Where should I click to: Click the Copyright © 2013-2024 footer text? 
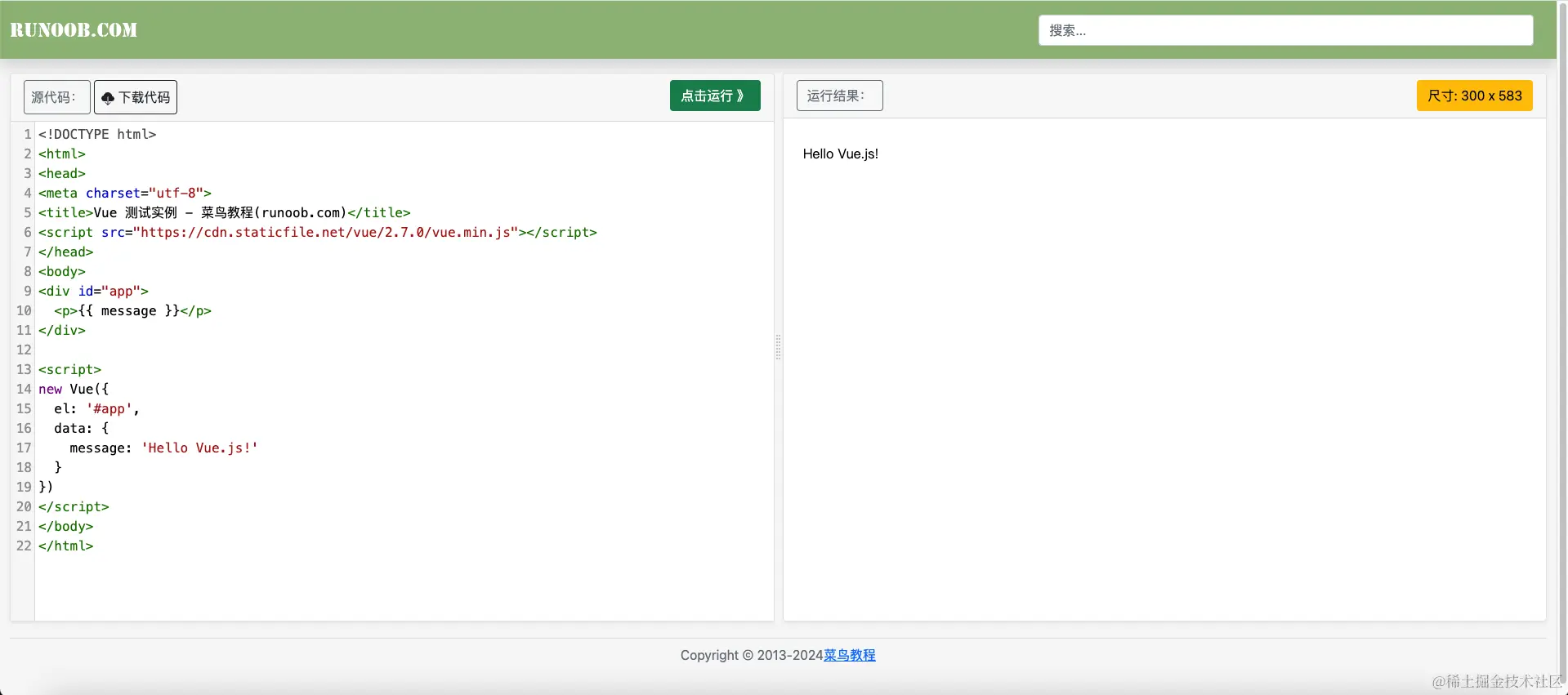[x=752, y=655]
